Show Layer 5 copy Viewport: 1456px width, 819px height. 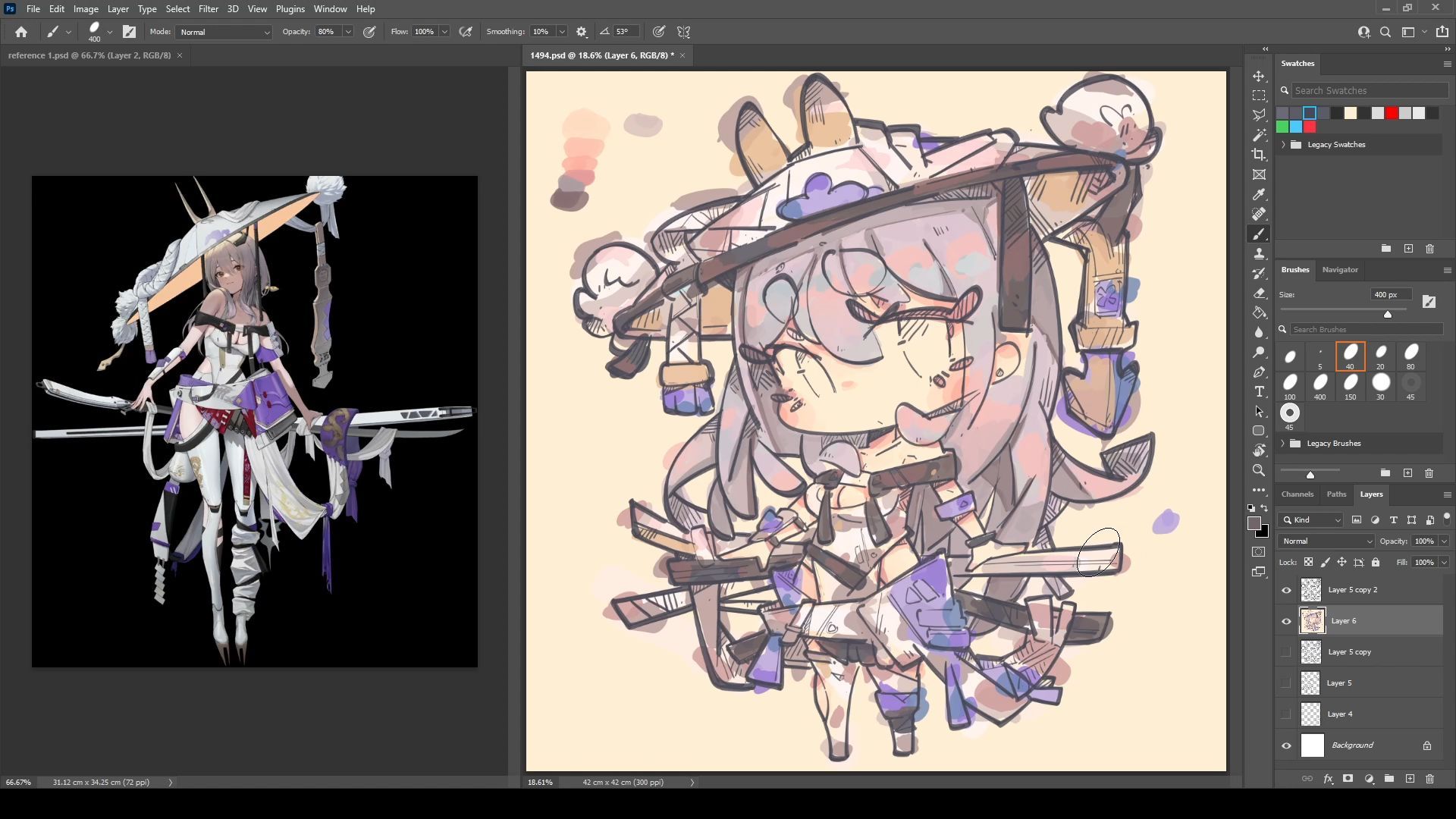coord(1286,652)
